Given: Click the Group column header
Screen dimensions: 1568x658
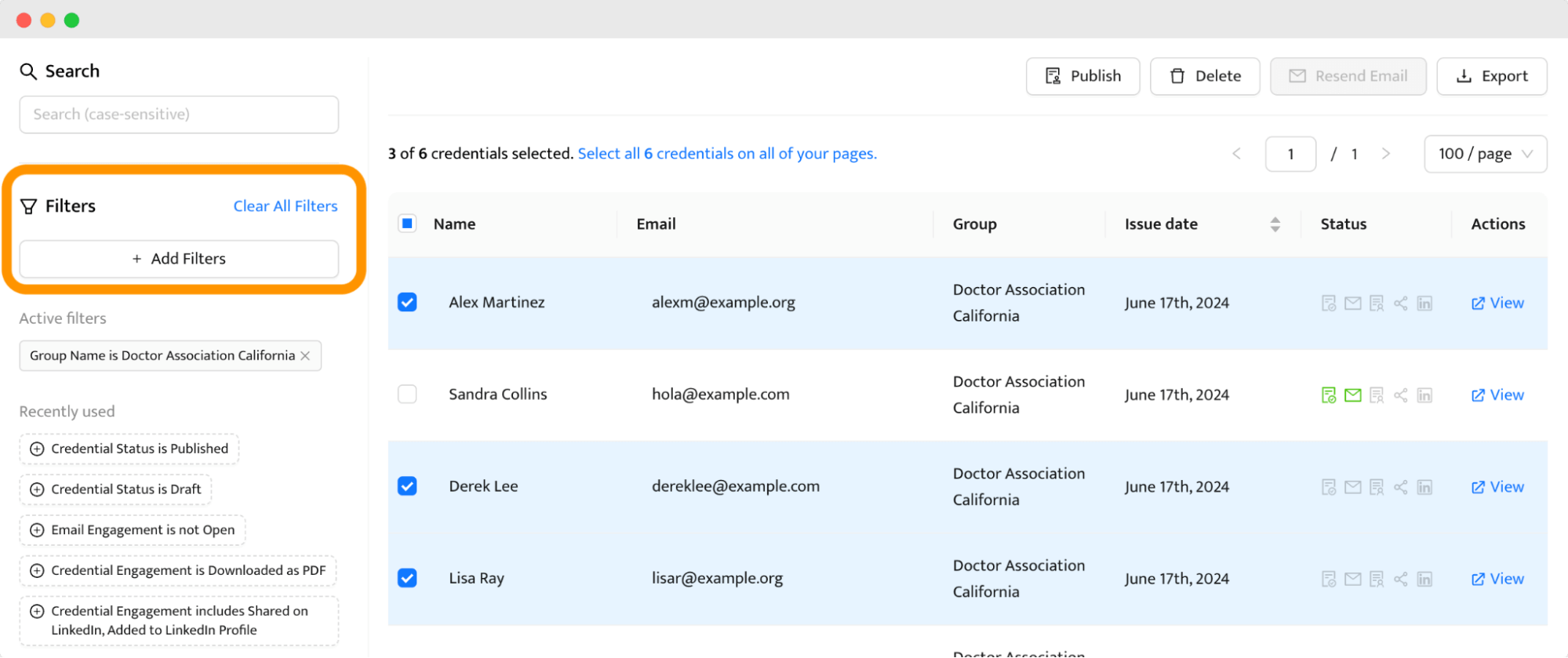Looking at the screenshot, I should coord(974,224).
